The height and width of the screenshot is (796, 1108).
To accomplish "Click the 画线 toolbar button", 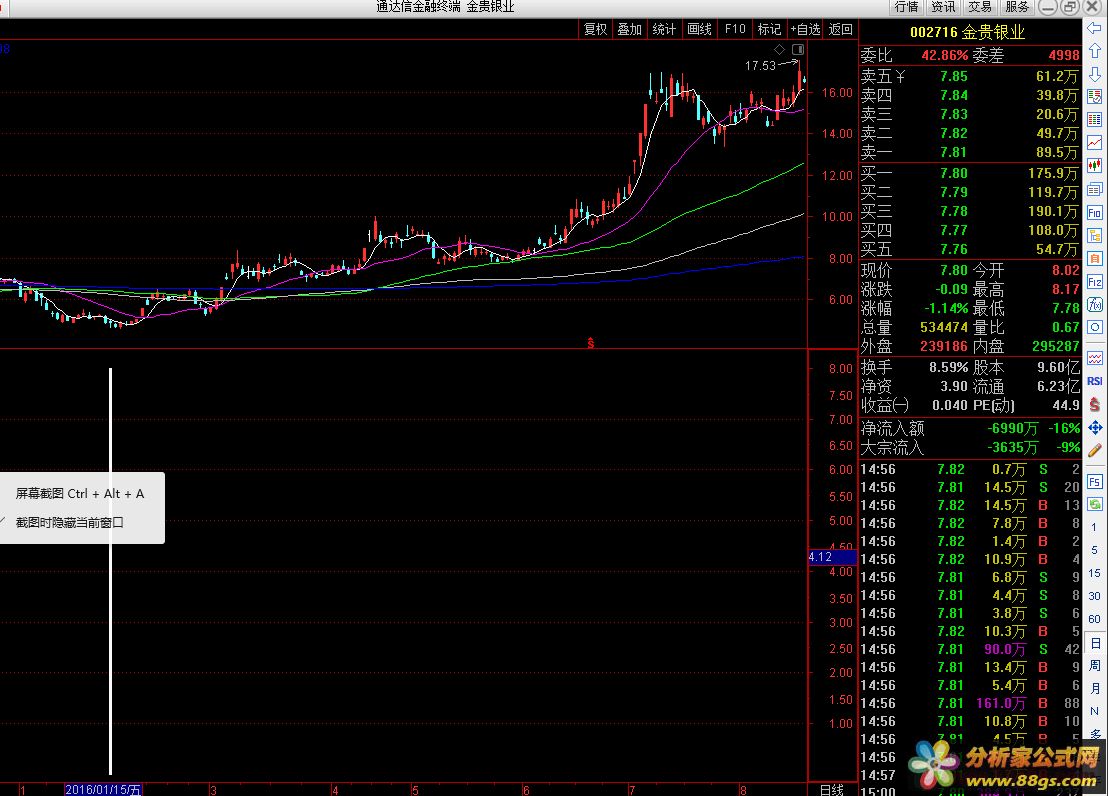I will click(700, 29).
